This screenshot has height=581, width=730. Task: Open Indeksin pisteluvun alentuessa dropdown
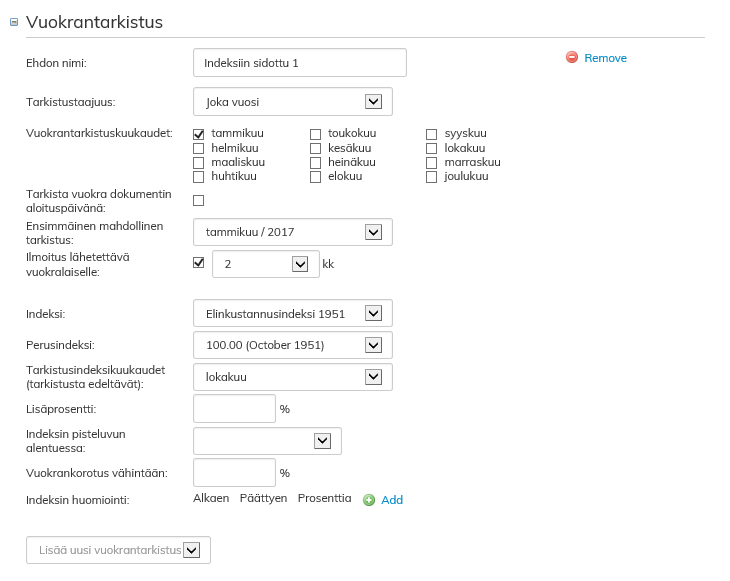pos(322,440)
